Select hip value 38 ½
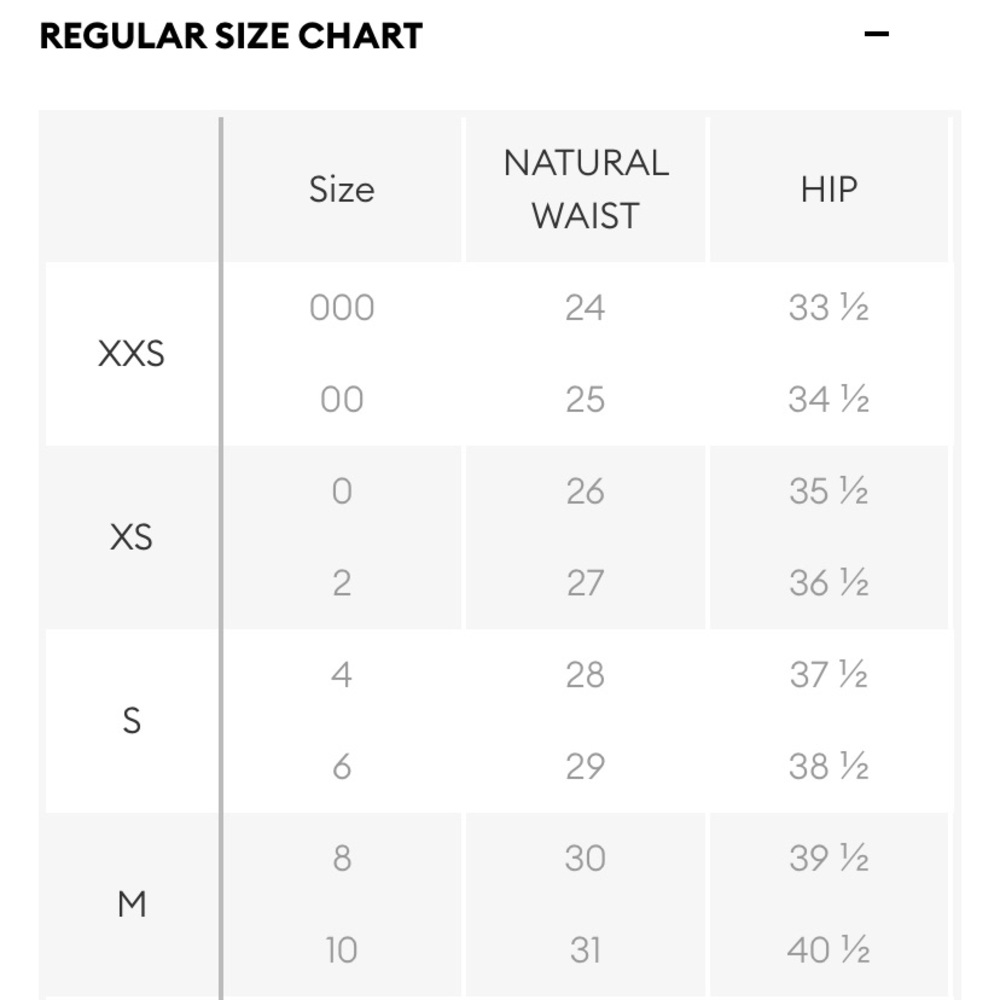Image resolution: width=1000 pixels, height=1000 pixels. (x=829, y=767)
